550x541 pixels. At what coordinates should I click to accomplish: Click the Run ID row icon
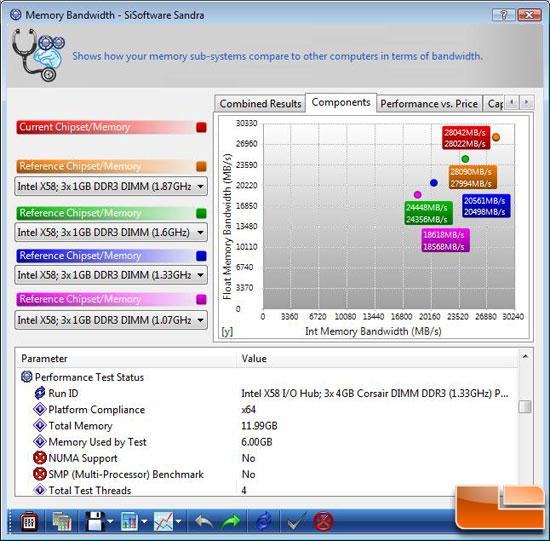coord(40,393)
